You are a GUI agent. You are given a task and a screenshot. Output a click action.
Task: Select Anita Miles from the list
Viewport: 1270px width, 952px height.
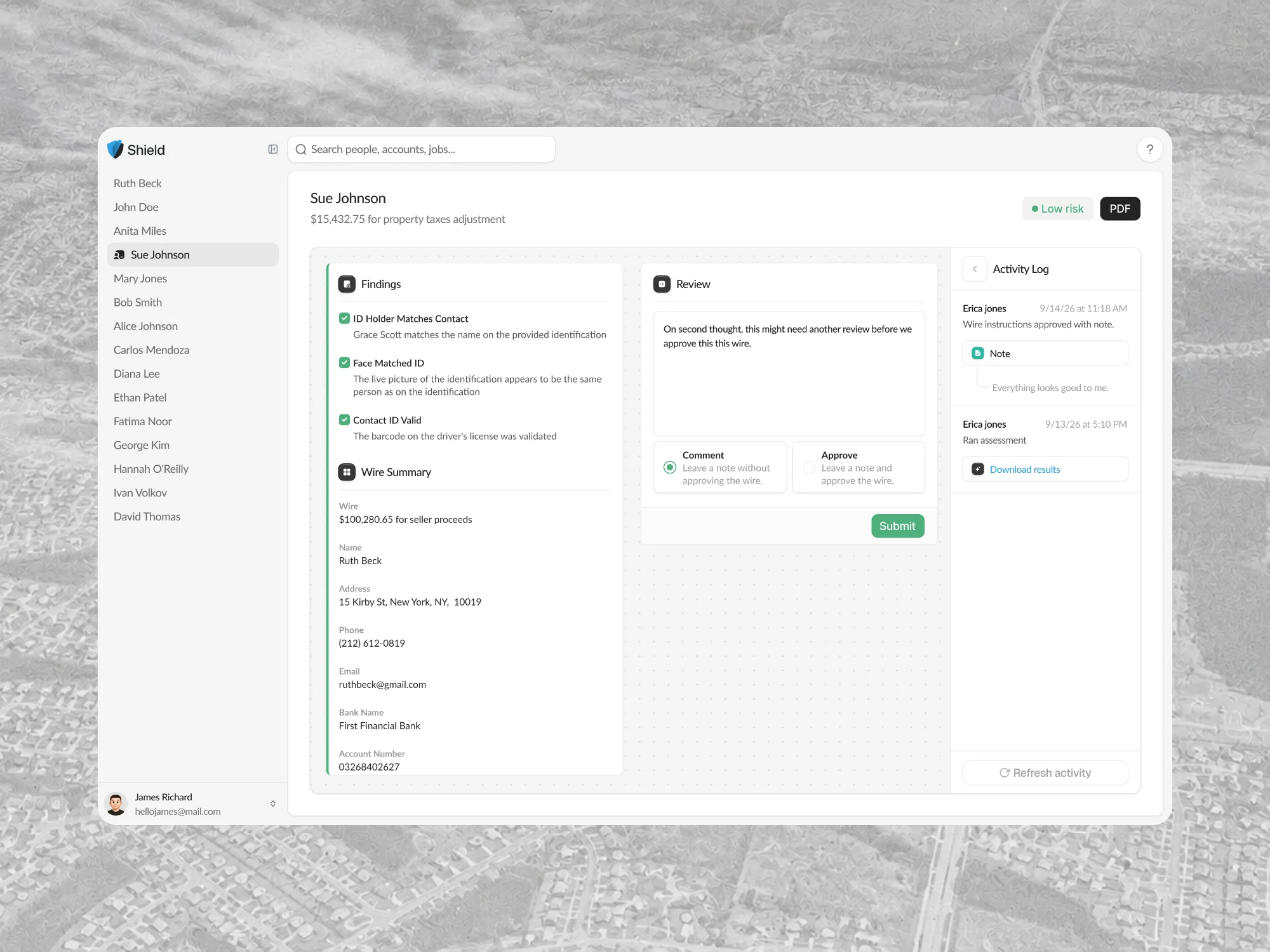coord(140,231)
